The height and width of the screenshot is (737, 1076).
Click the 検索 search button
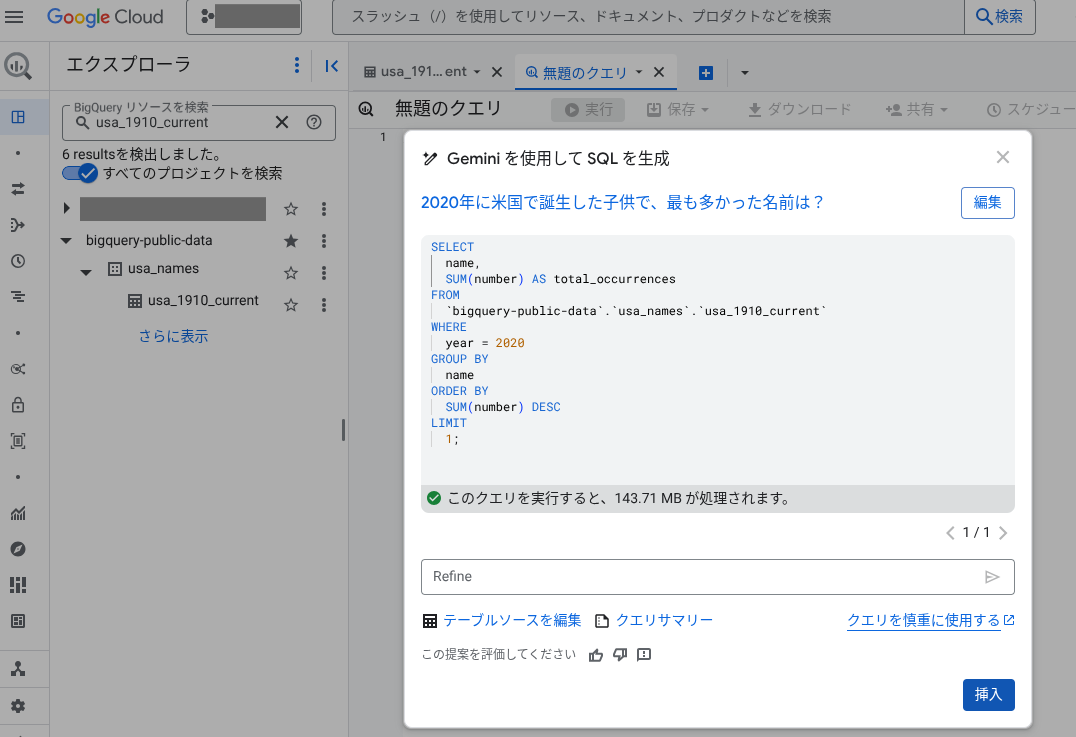[1000, 16]
